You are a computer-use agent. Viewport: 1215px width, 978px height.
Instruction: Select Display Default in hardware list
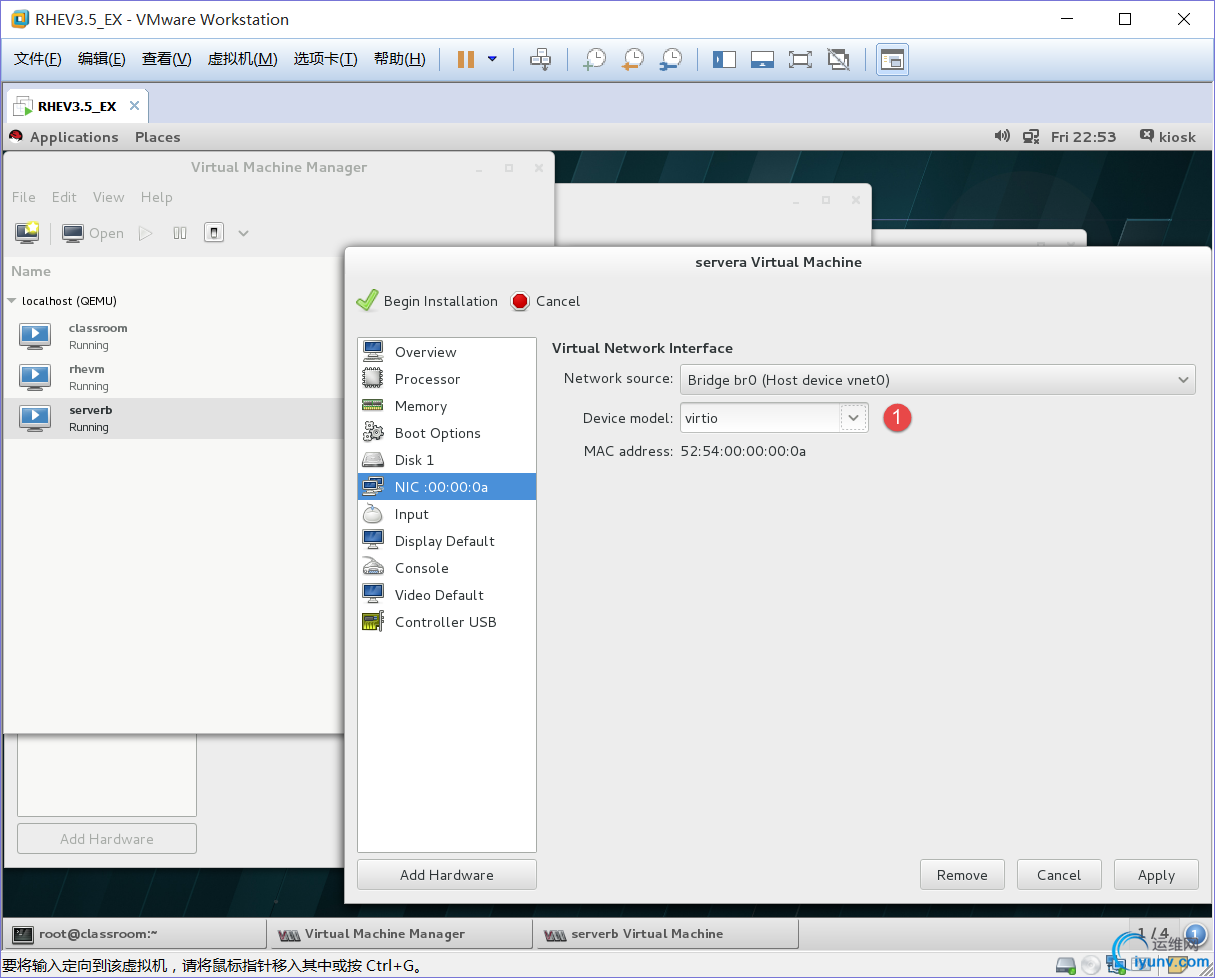[447, 541]
